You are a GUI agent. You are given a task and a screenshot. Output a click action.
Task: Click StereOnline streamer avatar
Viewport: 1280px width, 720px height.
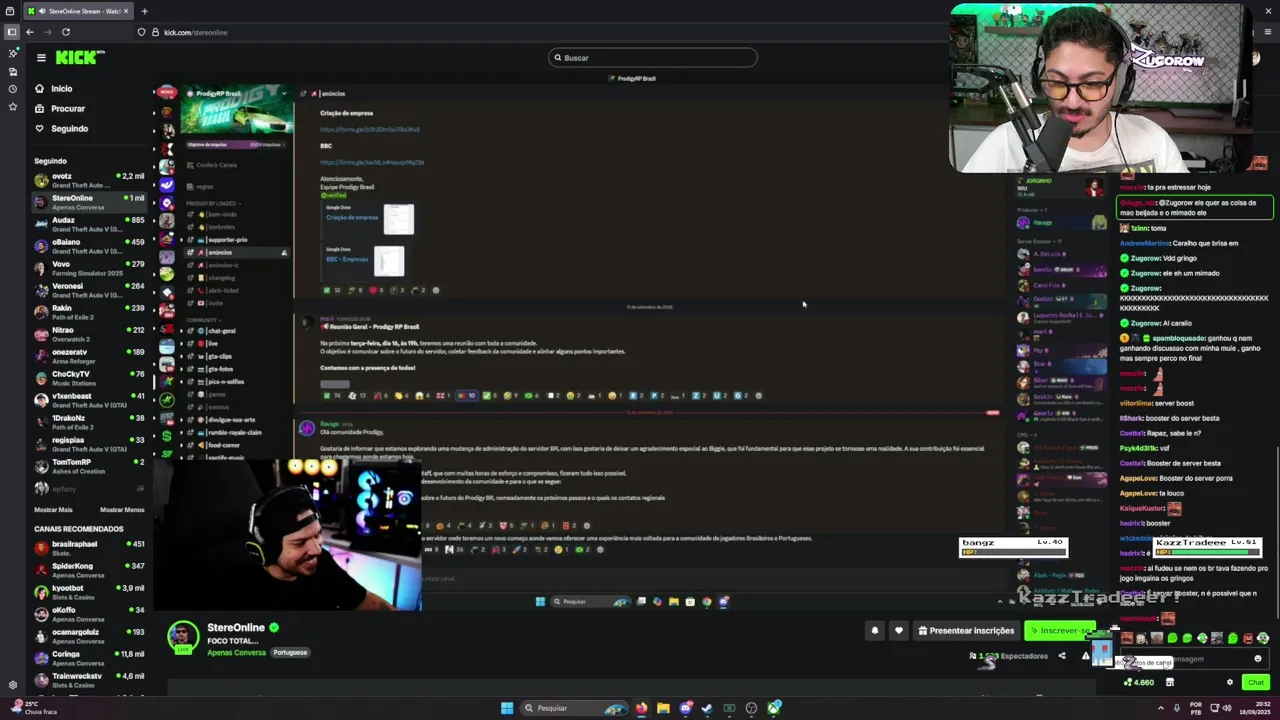point(183,637)
